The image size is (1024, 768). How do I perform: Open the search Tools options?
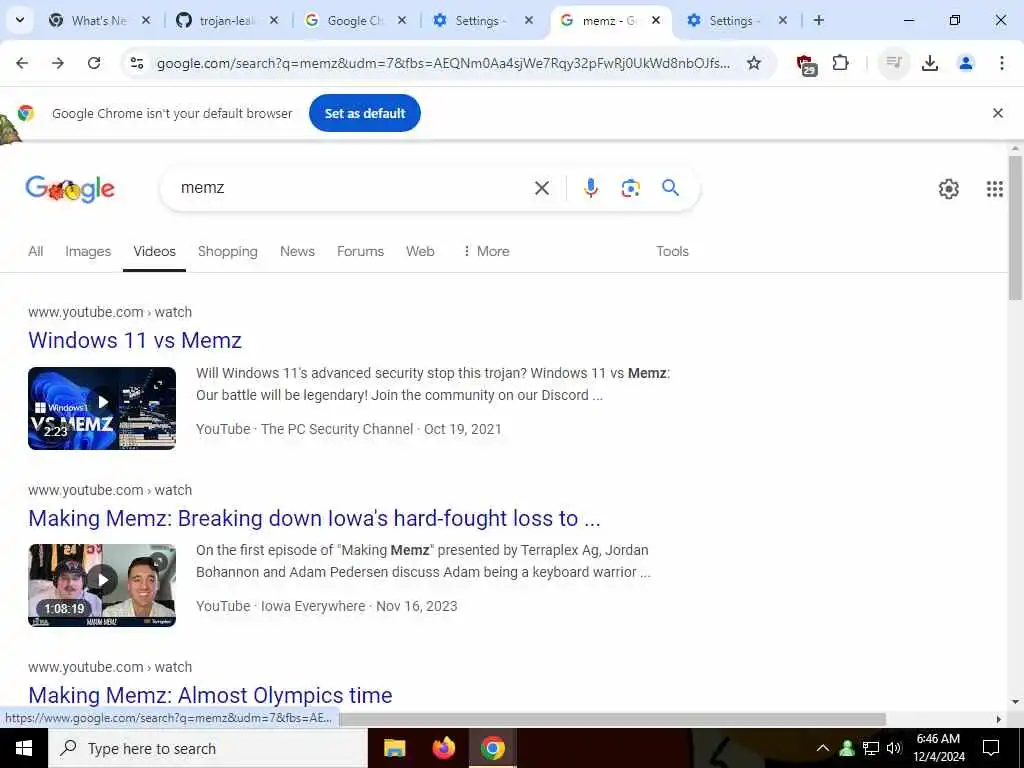672,251
